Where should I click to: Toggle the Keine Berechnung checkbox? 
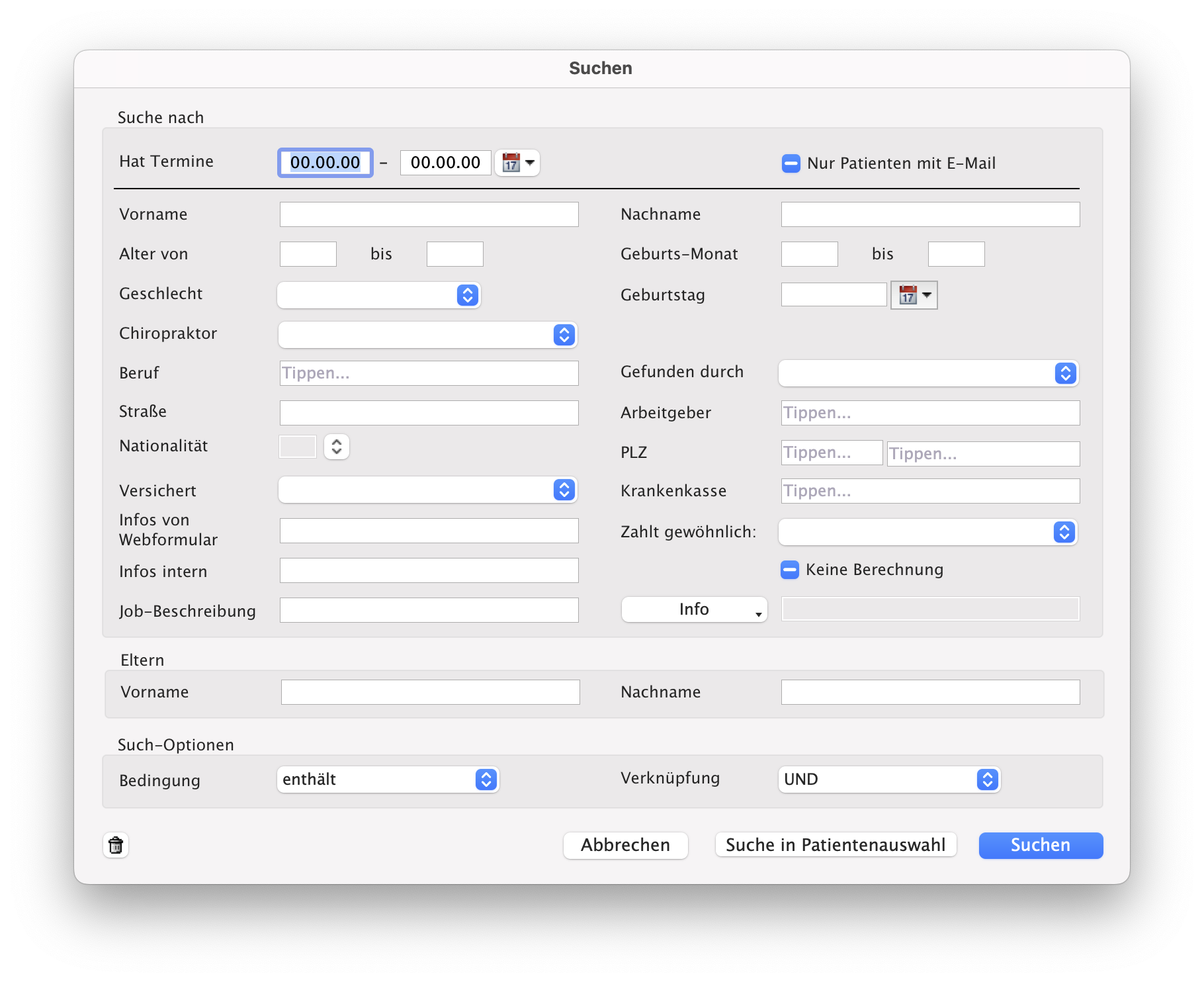coord(789,570)
